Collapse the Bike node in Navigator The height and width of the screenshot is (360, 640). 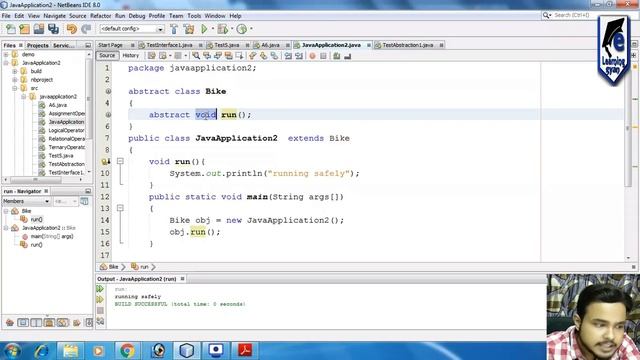[6, 211]
